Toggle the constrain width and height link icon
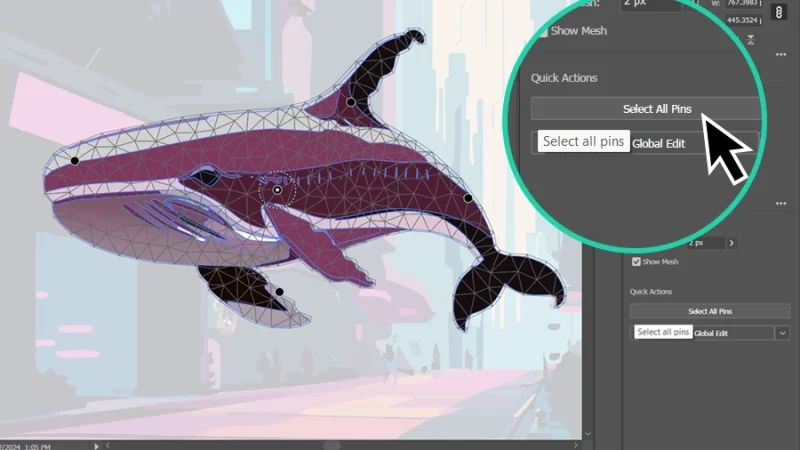 point(778,14)
